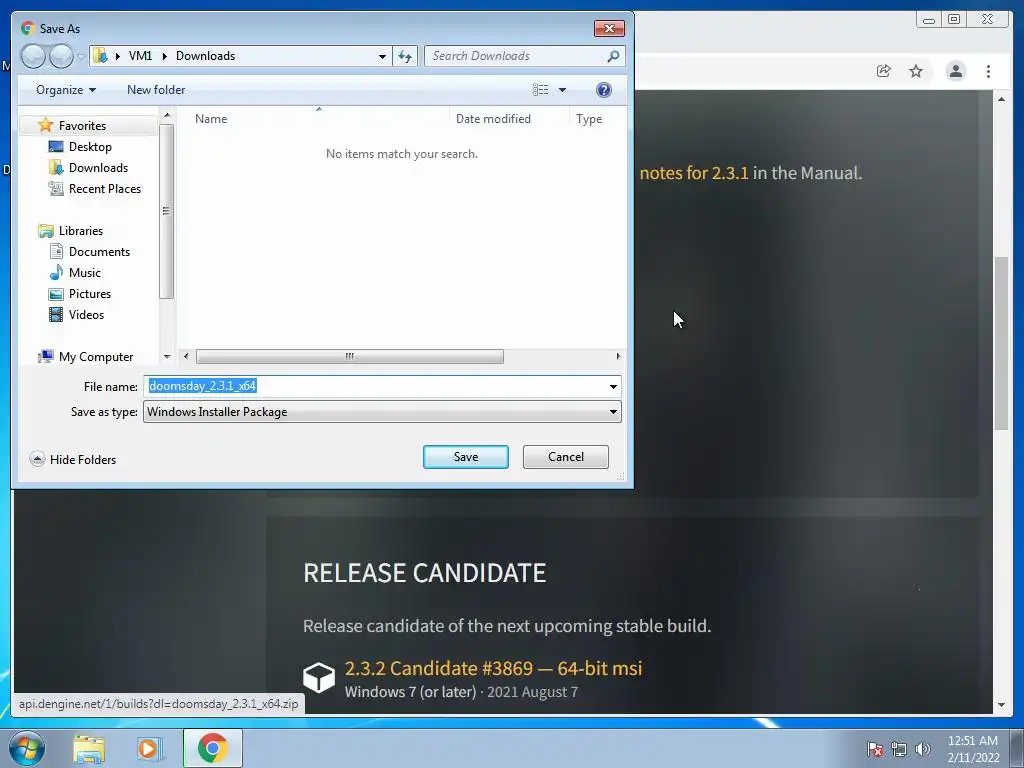The height and width of the screenshot is (768, 1024).
Task: Click the Back navigation arrow in Save As
Action: point(33,56)
